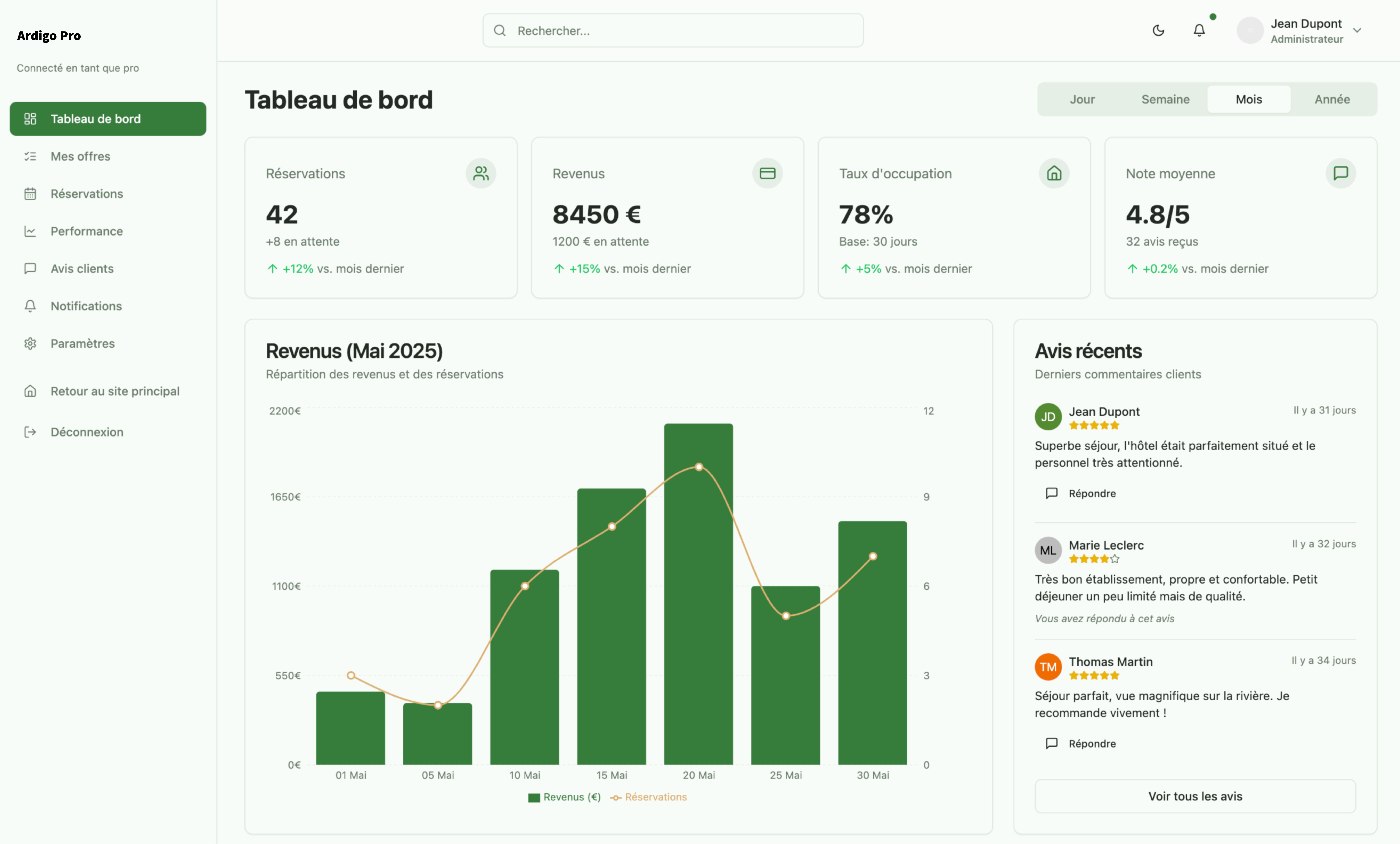1400x844 pixels.
Task: Click the Avis clients chat icon
Action: (30, 268)
